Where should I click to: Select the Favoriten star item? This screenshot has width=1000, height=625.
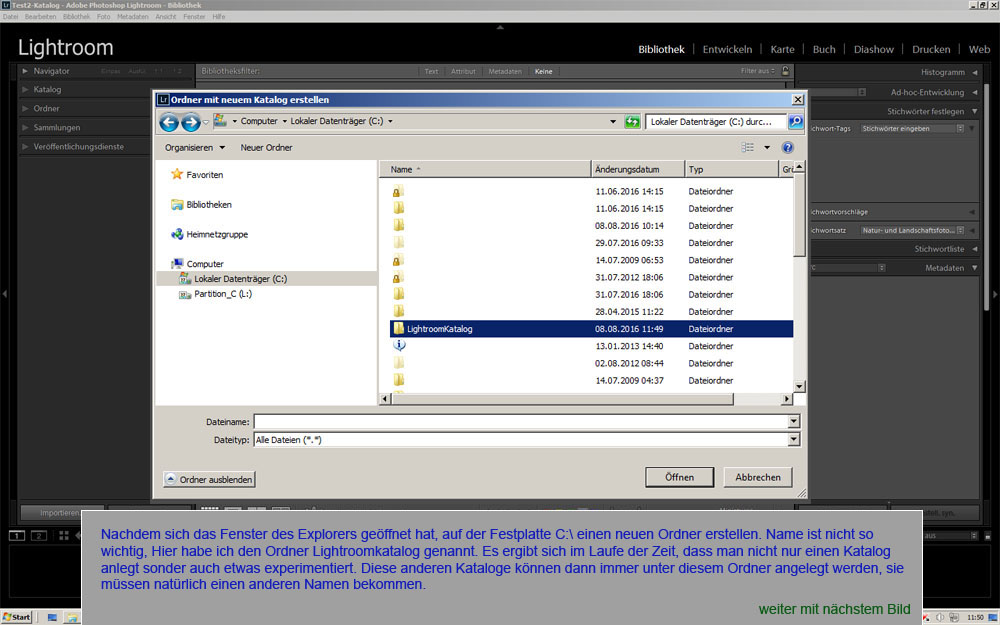coord(203,175)
